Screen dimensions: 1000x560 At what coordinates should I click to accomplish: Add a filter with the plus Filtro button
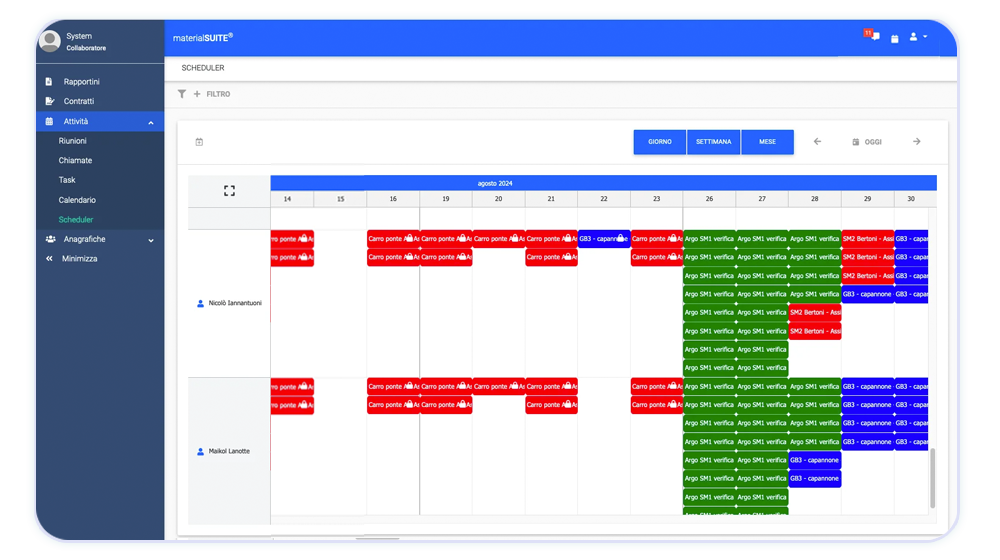(x=212, y=94)
